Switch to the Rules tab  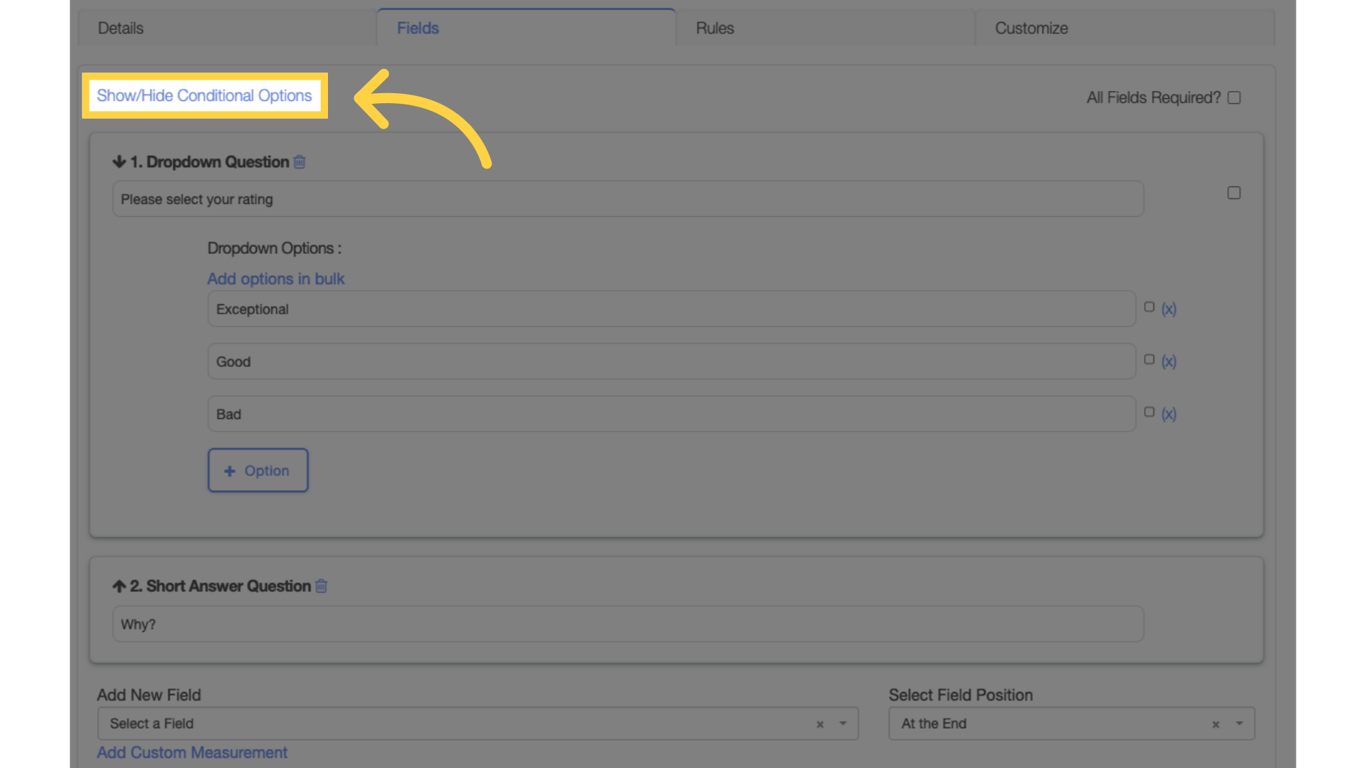(714, 28)
